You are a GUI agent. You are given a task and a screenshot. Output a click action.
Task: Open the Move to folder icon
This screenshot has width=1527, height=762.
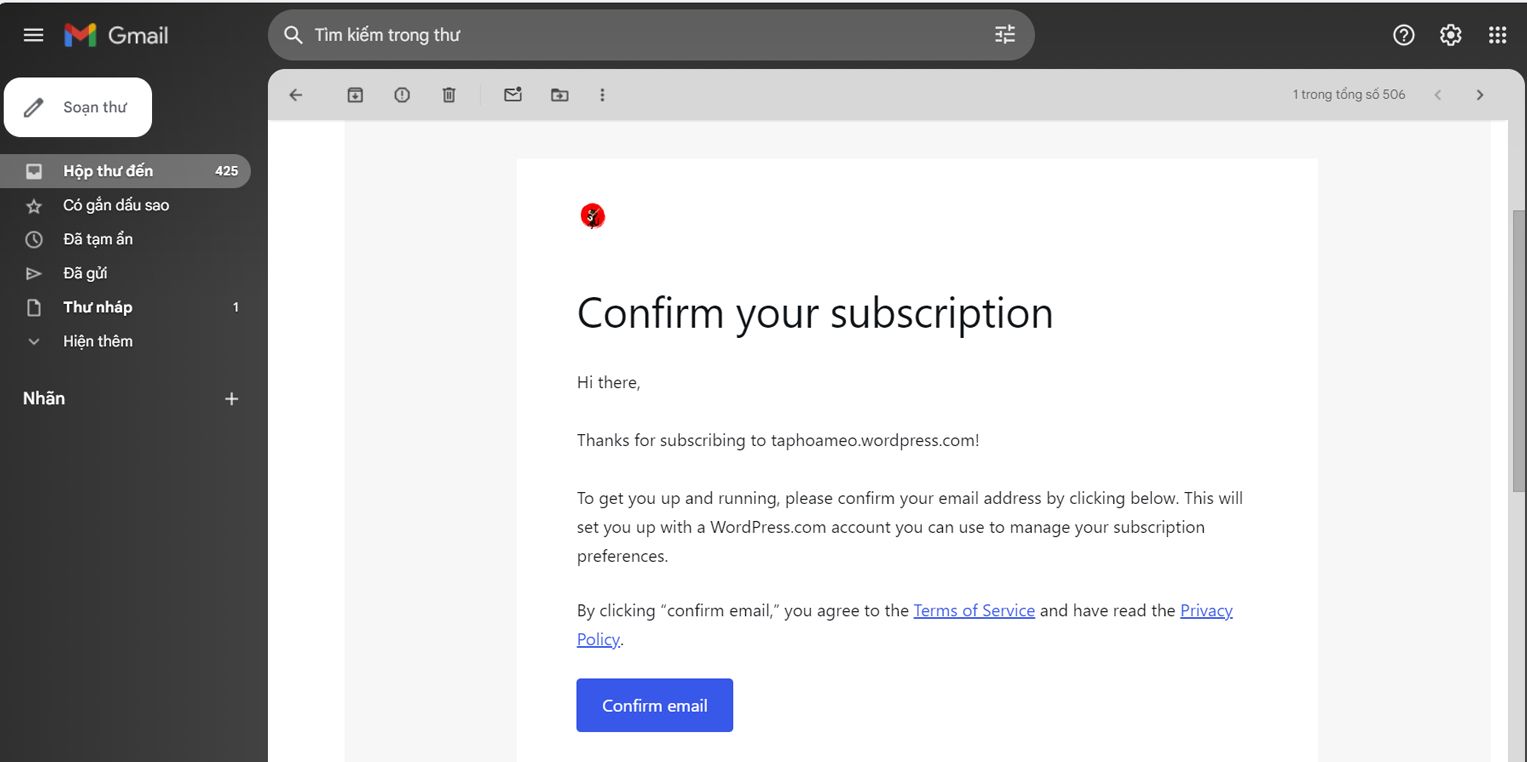point(560,95)
